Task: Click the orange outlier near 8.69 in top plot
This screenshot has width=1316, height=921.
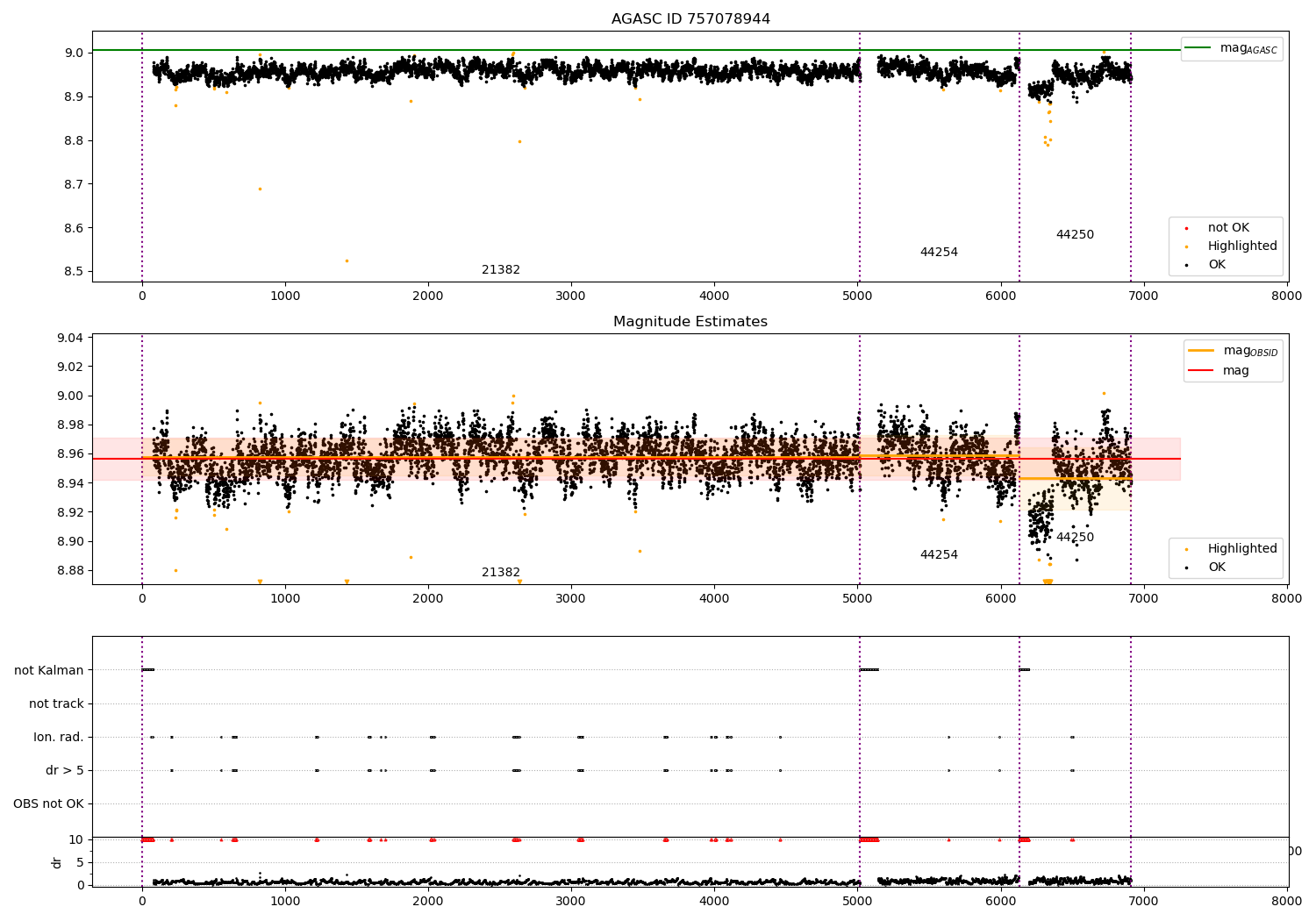Action: point(260,189)
